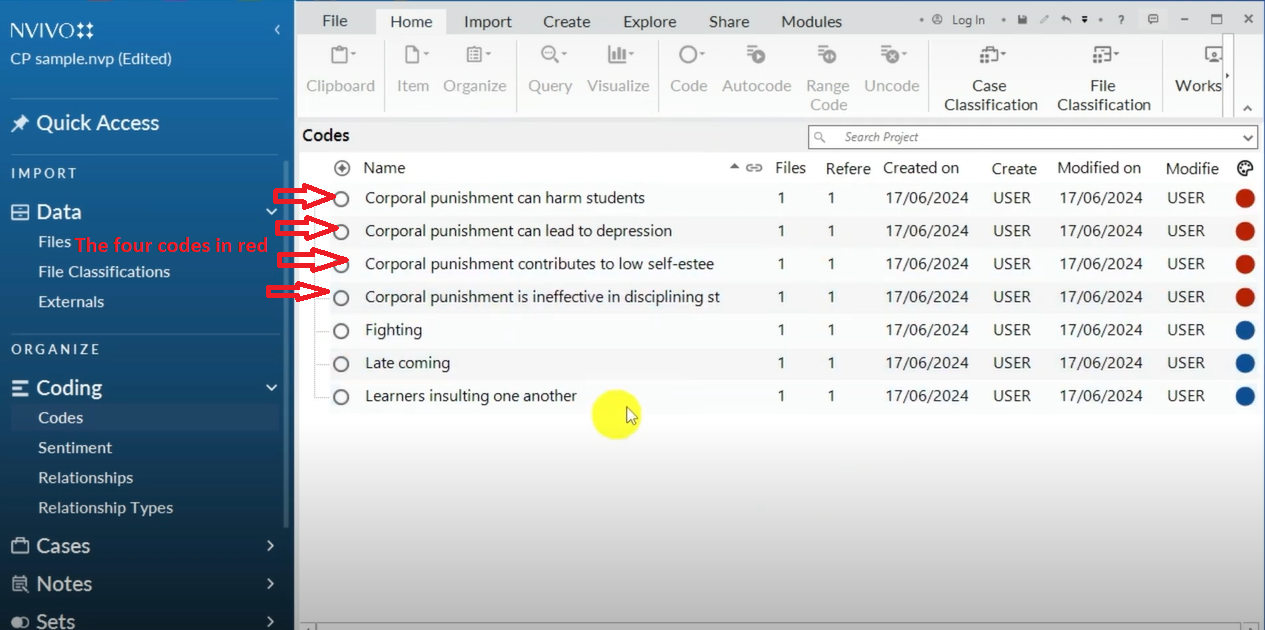
Task: Collapse the Data navigation section
Action: (270, 212)
